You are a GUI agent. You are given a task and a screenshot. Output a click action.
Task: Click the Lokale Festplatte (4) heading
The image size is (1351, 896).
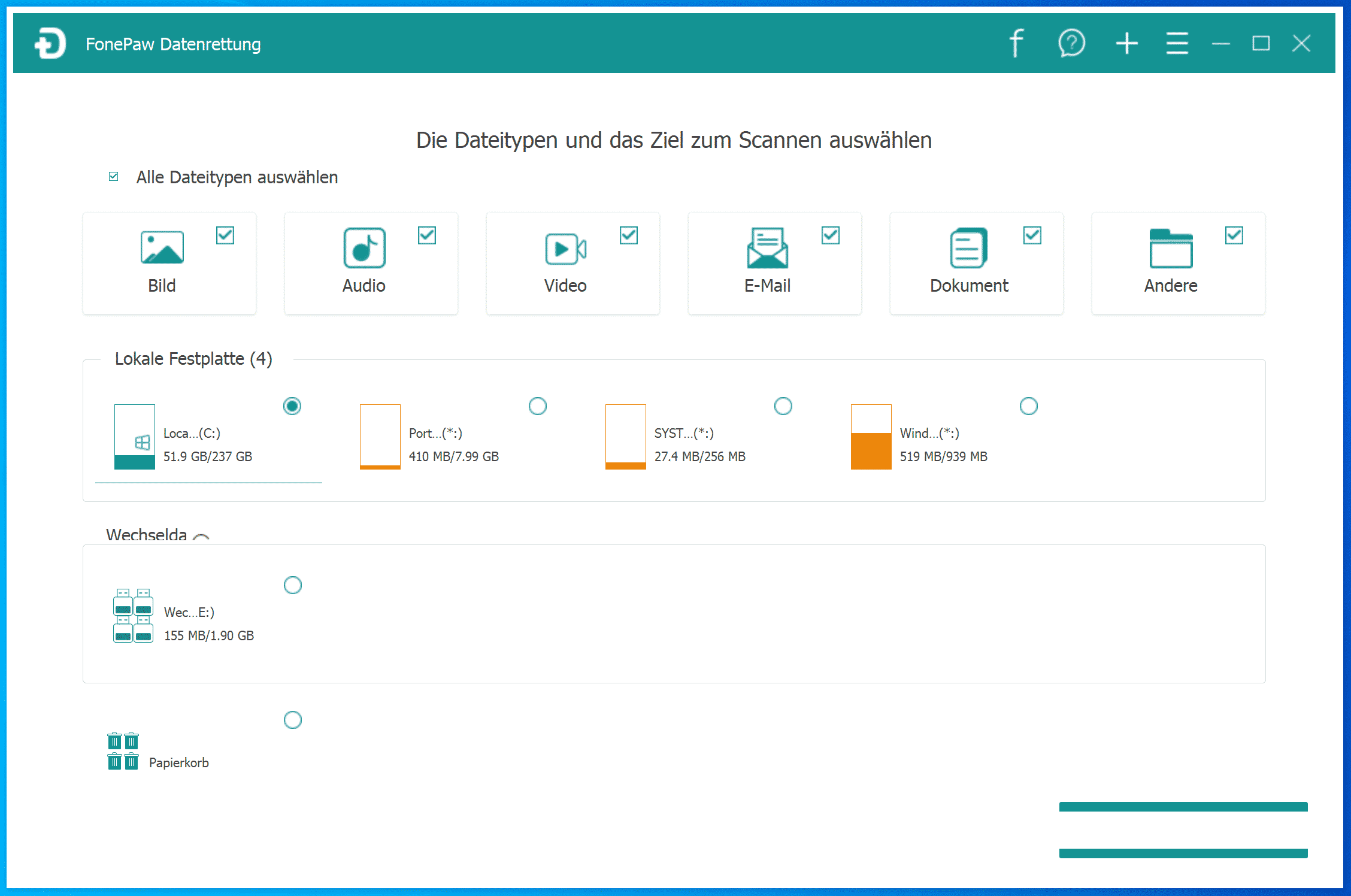193,359
